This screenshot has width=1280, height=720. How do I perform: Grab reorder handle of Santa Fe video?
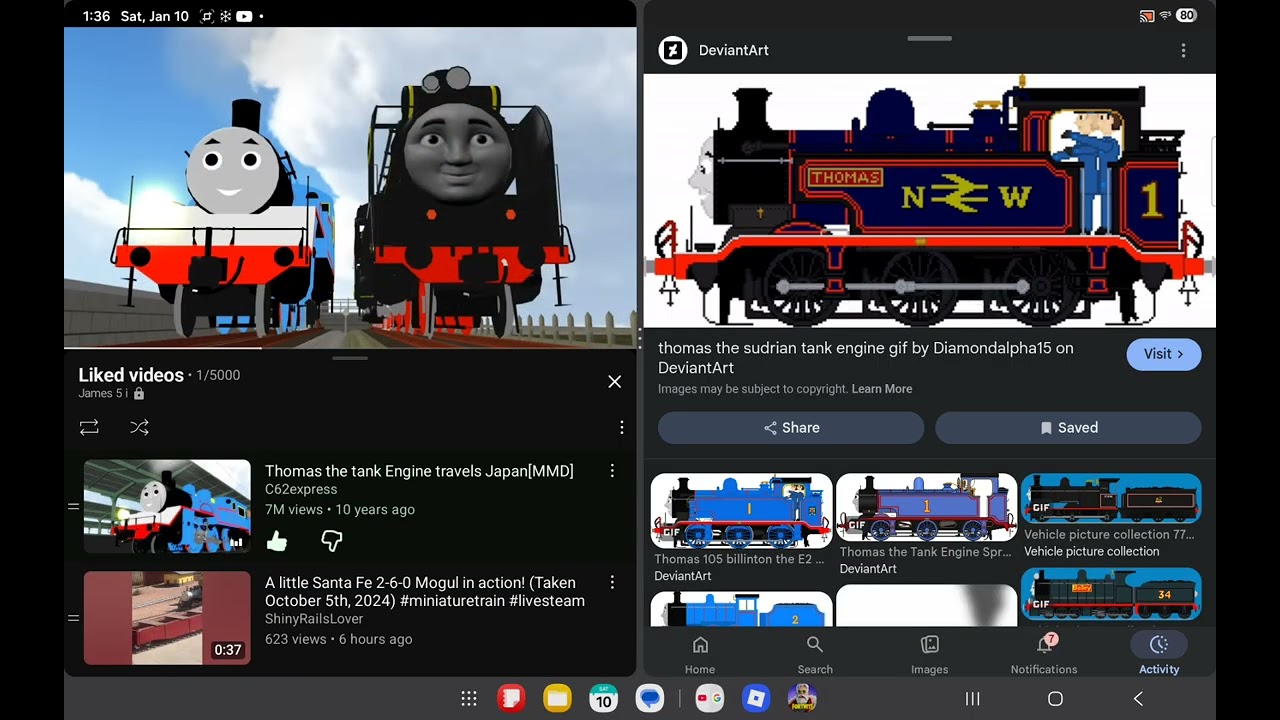73,618
